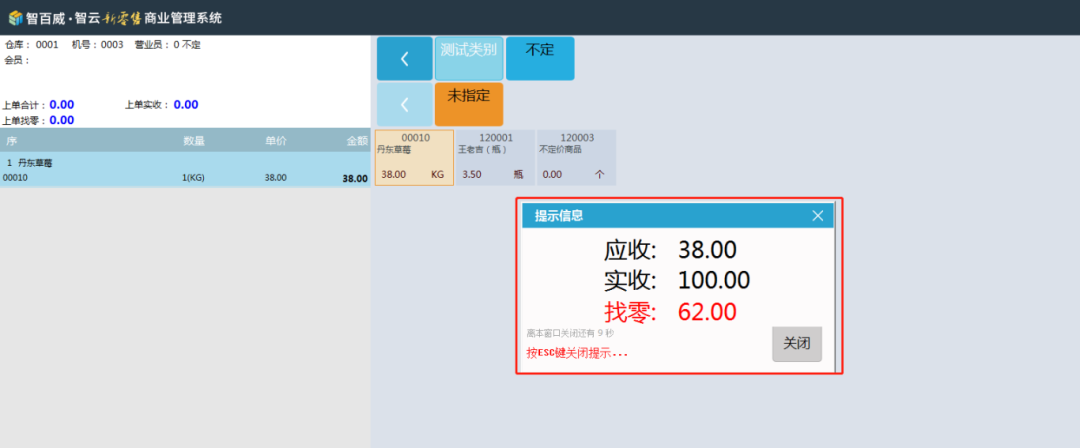Click the 数量 column header

pyautogui.click(x=194, y=141)
